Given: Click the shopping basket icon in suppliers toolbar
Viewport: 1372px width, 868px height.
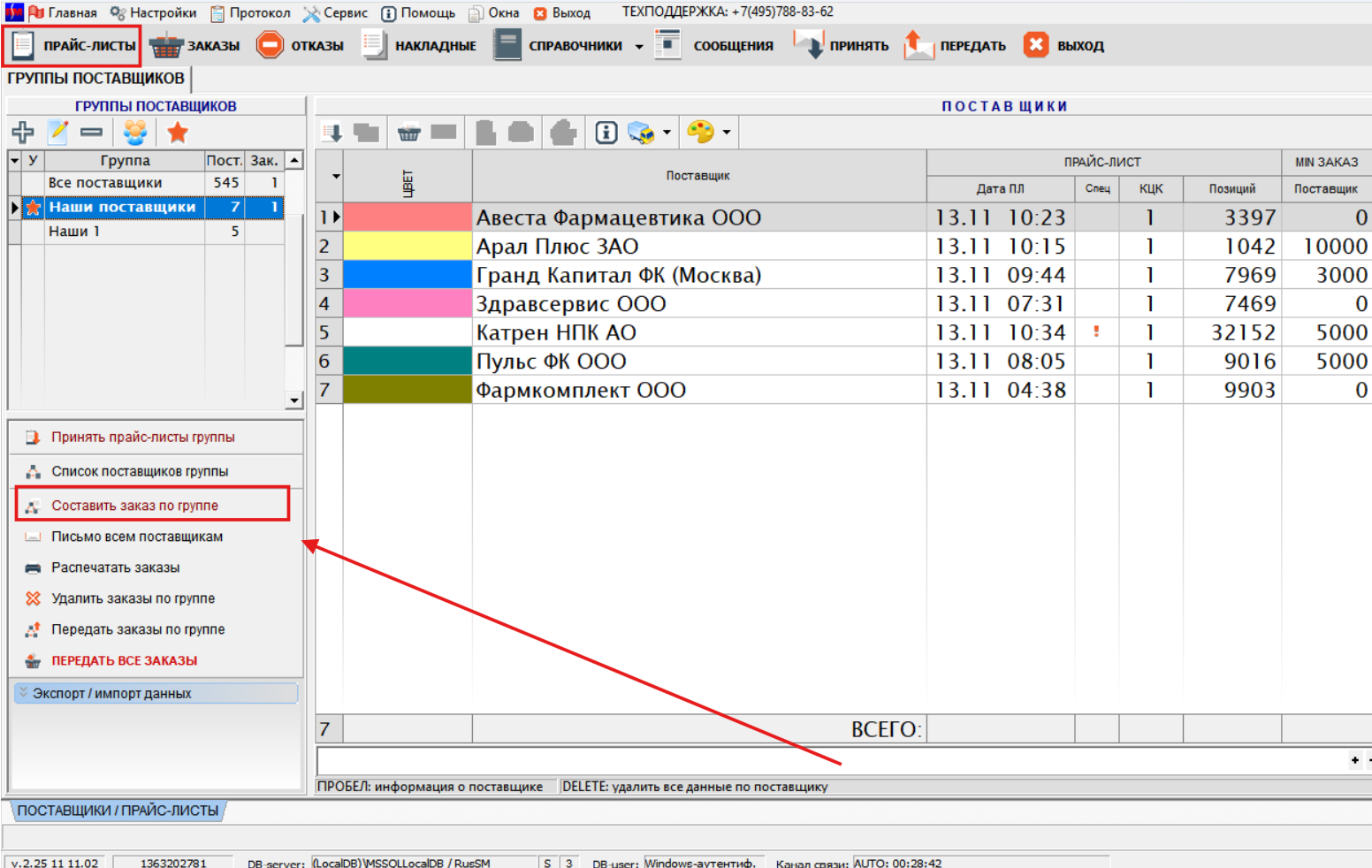Looking at the screenshot, I should click(x=408, y=133).
